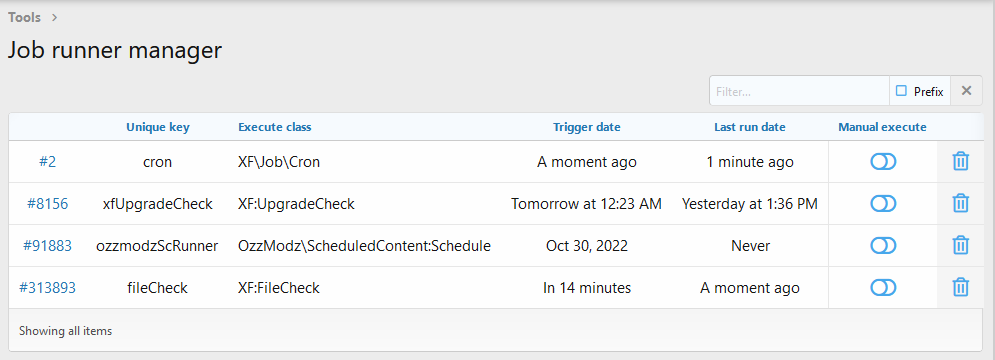Screen dimensions: 995x360
Task: Click the Last run date header
Action: [x=749, y=127]
